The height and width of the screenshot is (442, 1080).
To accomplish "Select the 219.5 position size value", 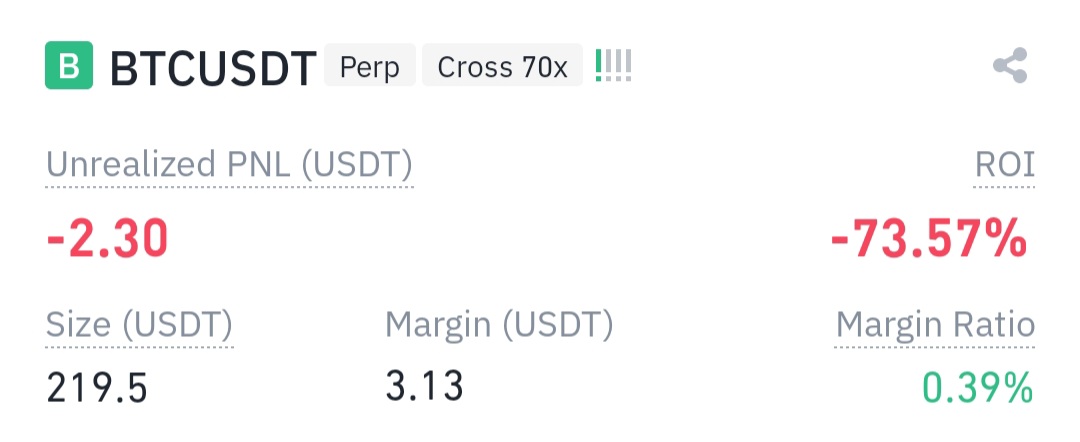I will point(97,388).
